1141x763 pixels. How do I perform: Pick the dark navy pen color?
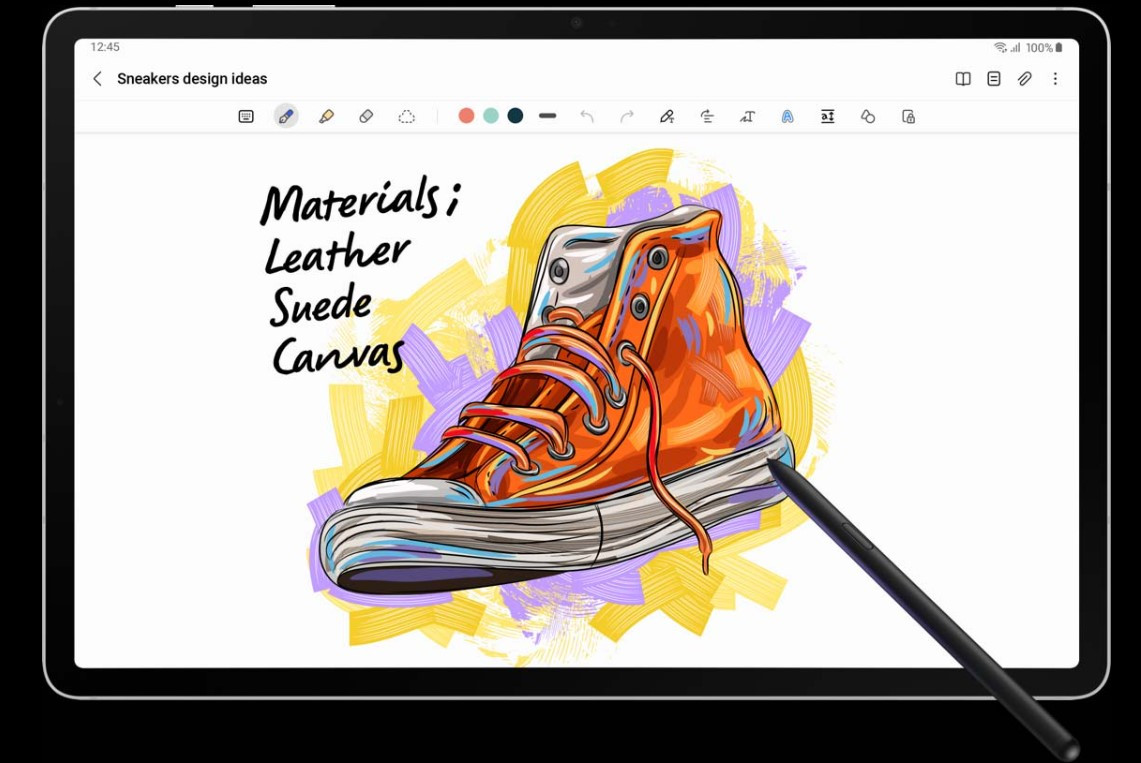[515, 116]
